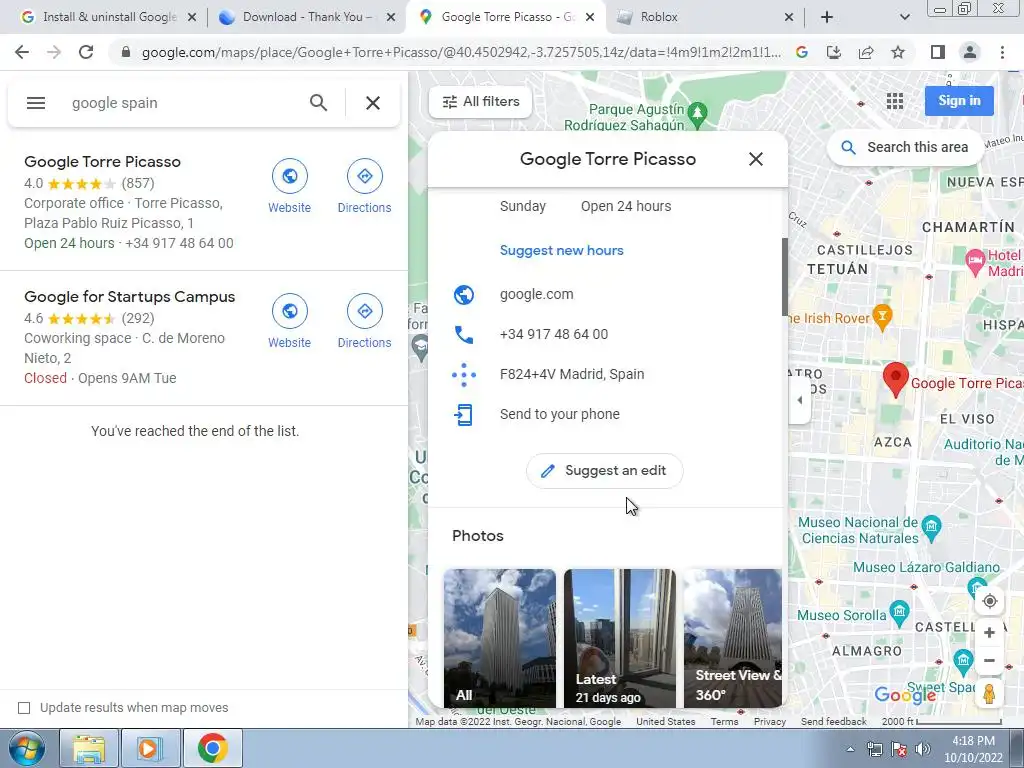Image resolution: width=1024 pixels, height=768 pixels.
Task: Switch to Install & uninstall Google tab
Action: [110, 17]
